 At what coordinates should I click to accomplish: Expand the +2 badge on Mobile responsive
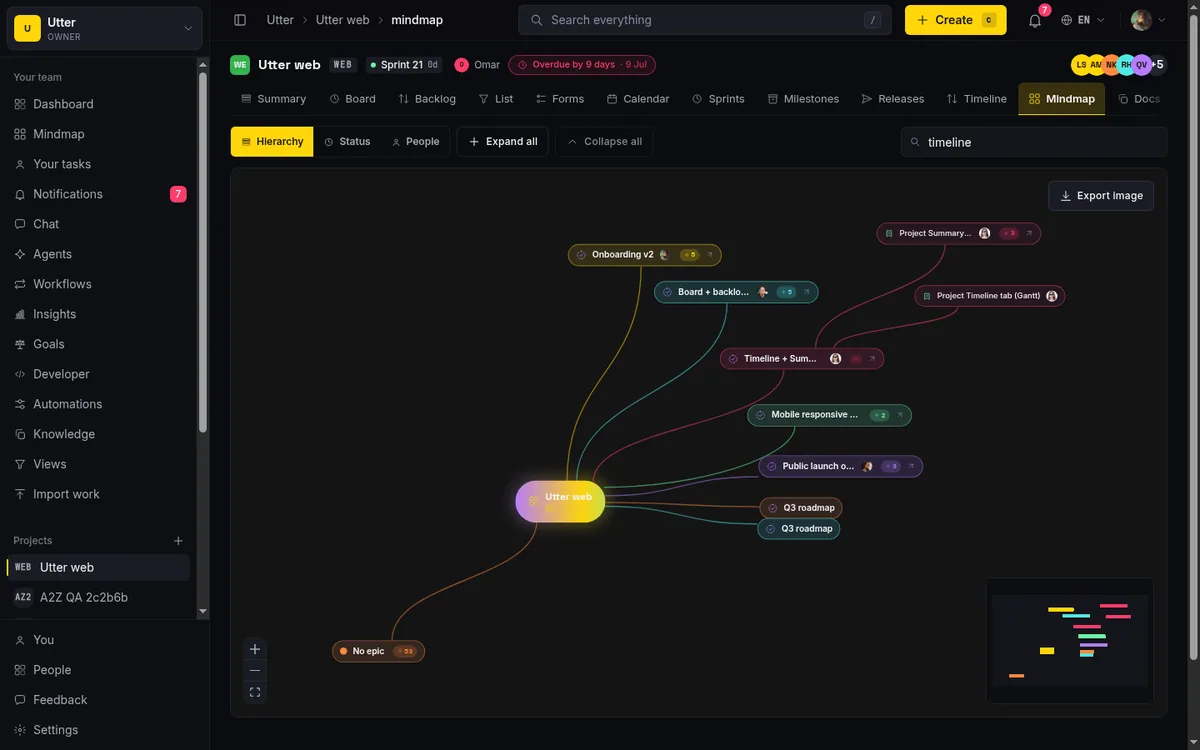click(879, 415)
